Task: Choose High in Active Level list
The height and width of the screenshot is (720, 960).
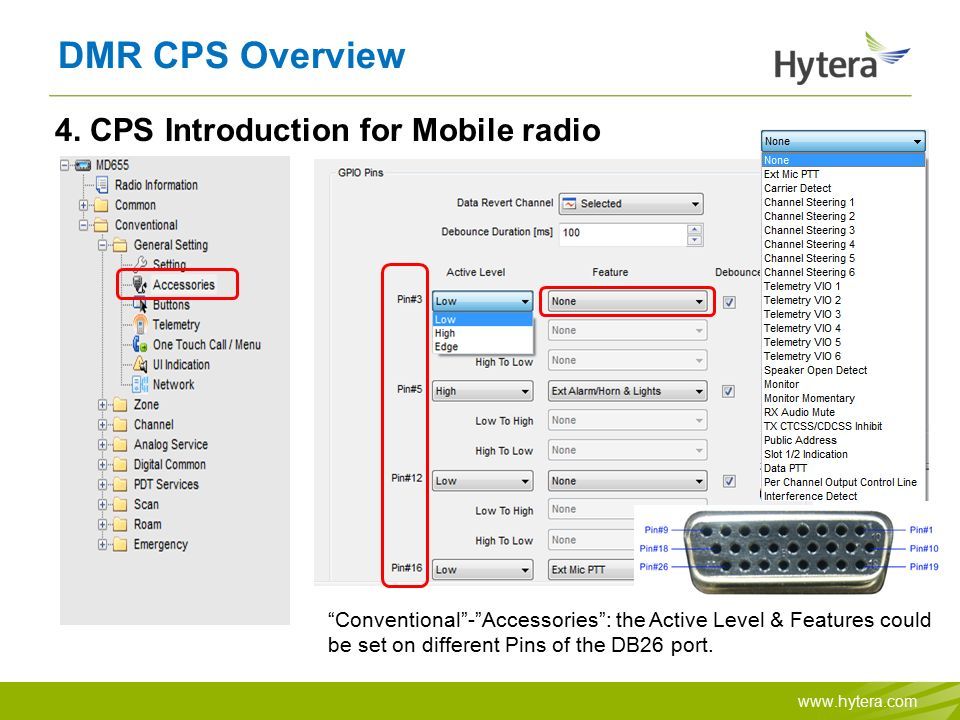Action: coord(482,333)
